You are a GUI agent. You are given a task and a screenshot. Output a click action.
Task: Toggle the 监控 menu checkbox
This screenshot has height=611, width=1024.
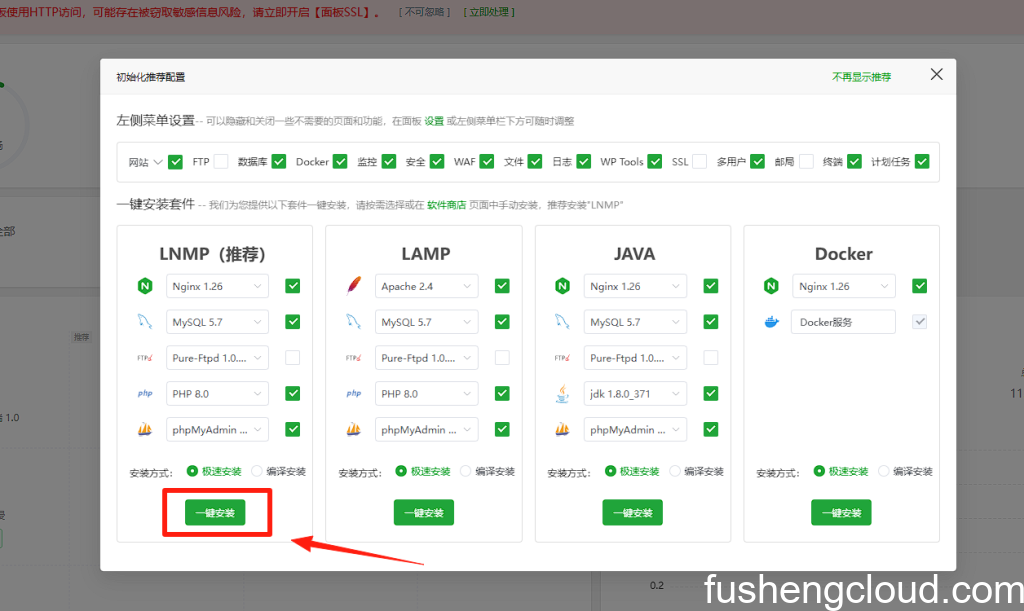[x=389, y=162]
